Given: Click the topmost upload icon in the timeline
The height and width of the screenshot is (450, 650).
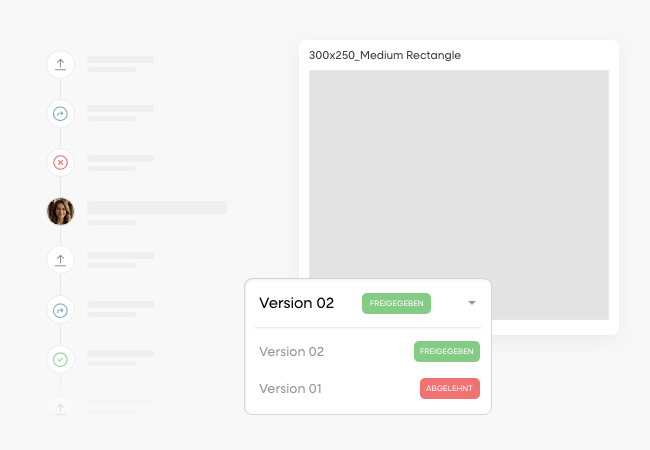Looking at the screenshot, I should coord(61,65).
